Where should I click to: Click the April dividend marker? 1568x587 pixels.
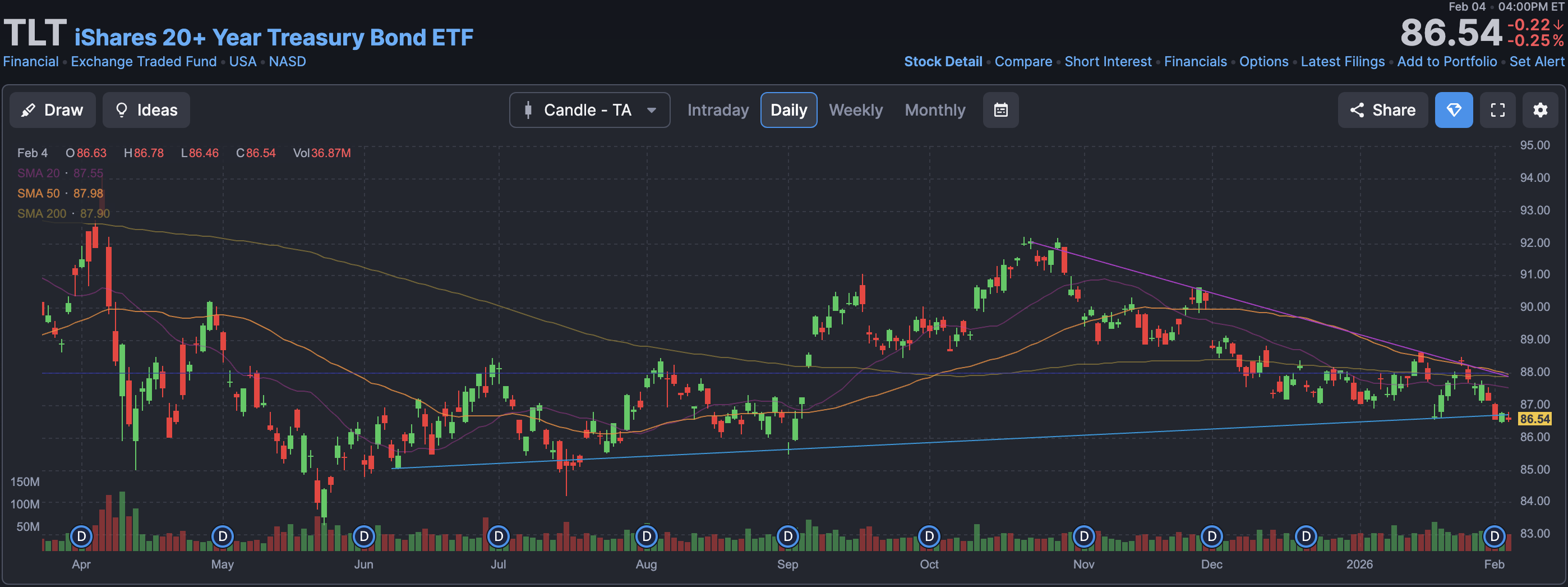[81, 536]
